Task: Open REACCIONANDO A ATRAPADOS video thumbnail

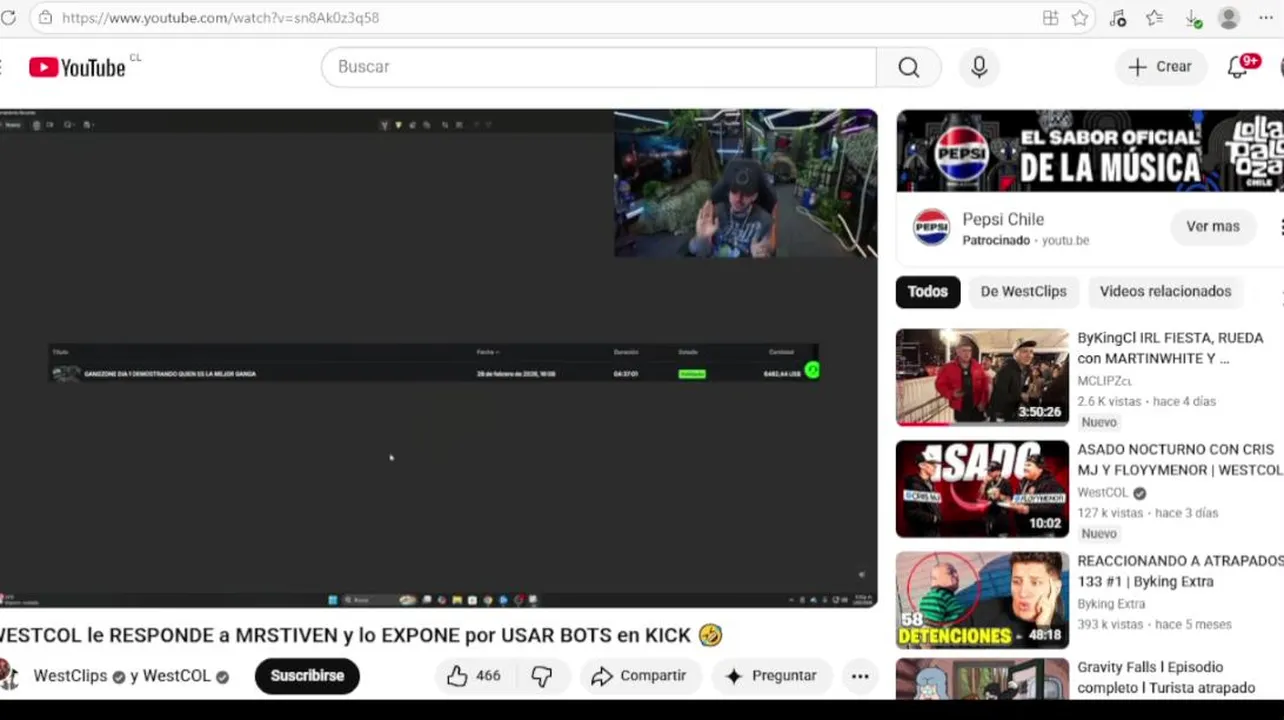Action: coord(982,600)
